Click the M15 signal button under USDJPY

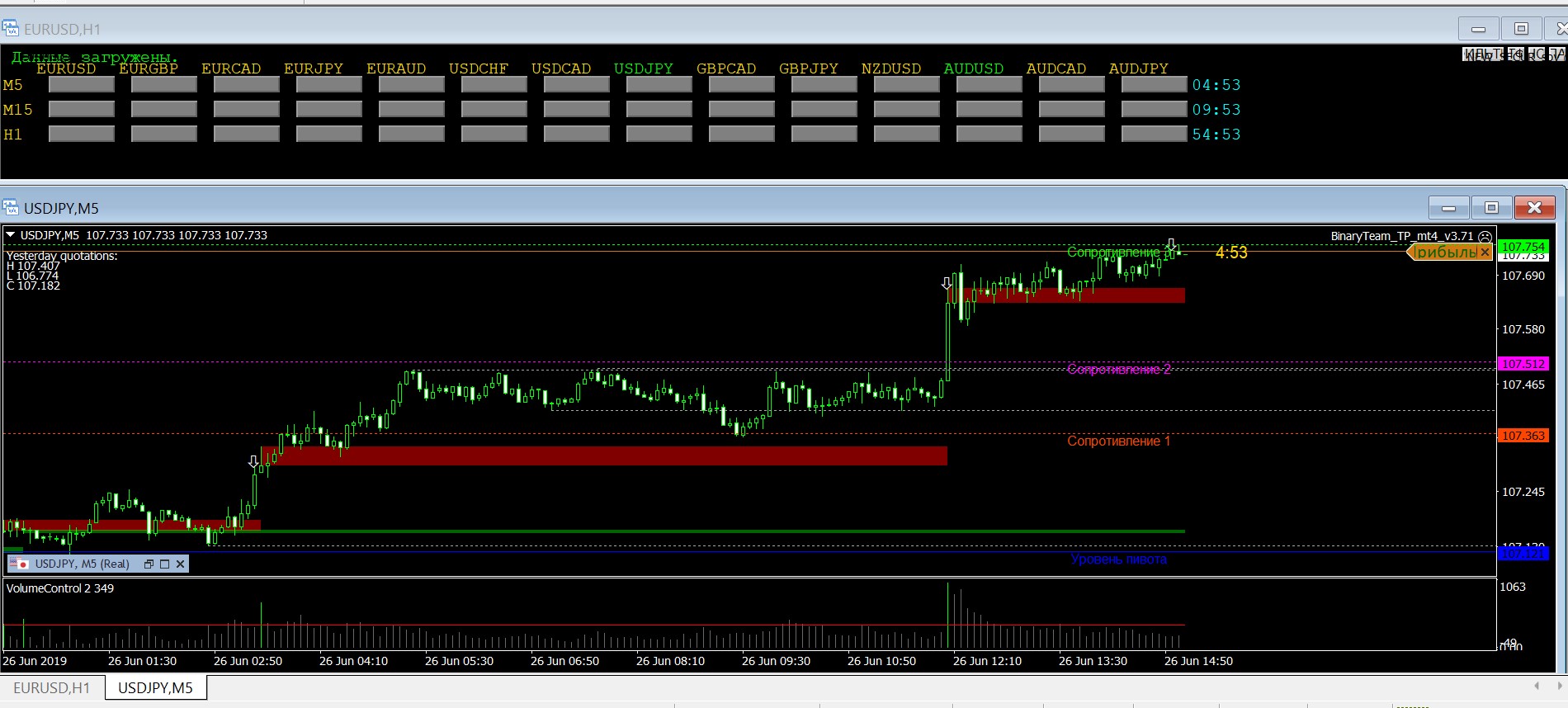tap(659, 109)
